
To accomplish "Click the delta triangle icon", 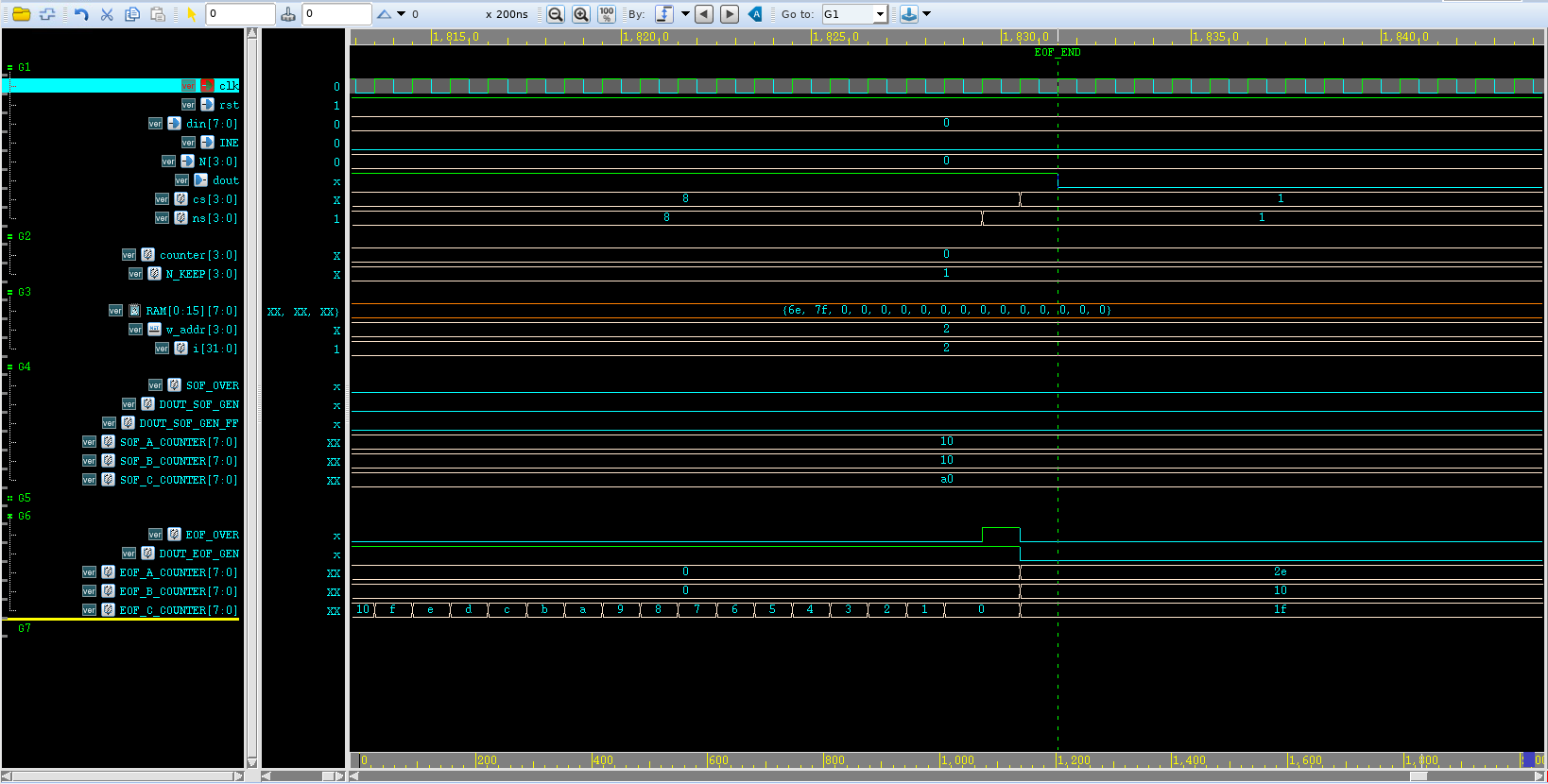I will pos(384,14).
